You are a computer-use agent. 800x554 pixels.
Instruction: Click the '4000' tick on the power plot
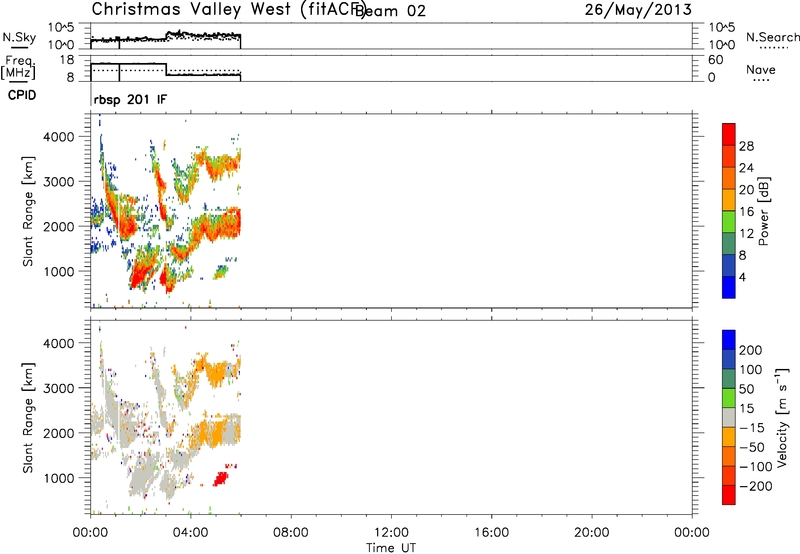[58, 137]
